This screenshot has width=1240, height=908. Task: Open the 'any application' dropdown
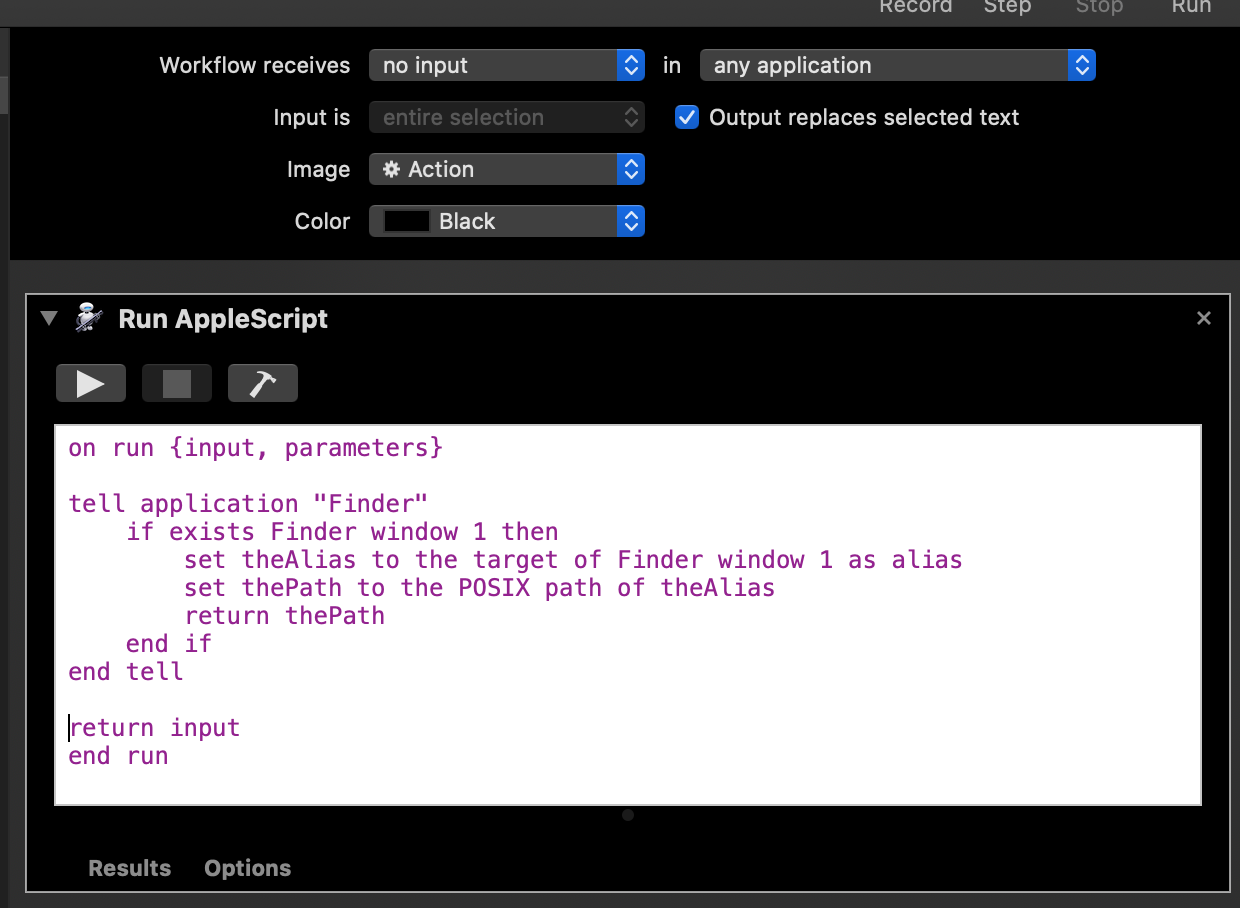[x=898, y=65]
